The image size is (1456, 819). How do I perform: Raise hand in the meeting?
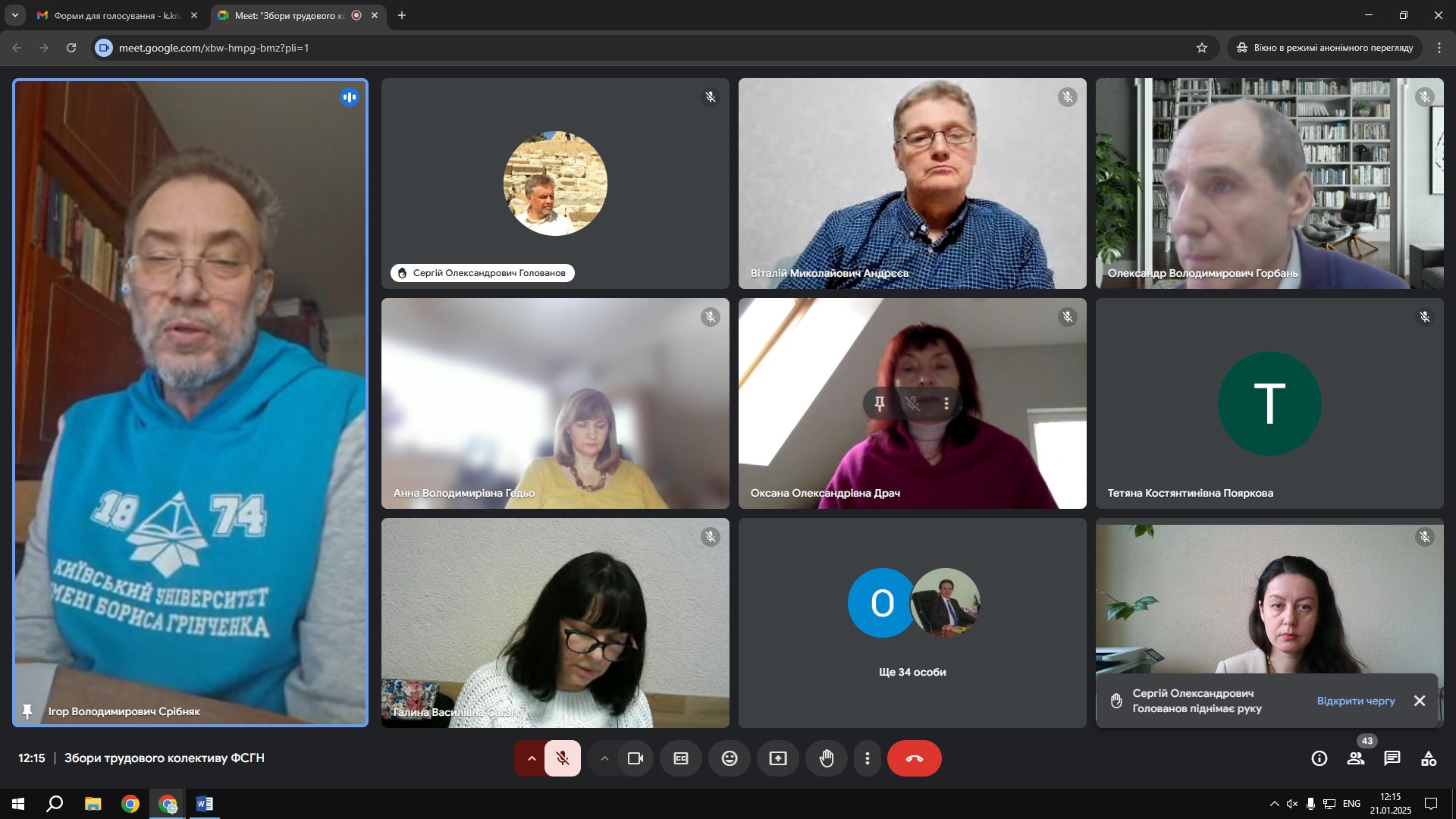click(827, 758)
